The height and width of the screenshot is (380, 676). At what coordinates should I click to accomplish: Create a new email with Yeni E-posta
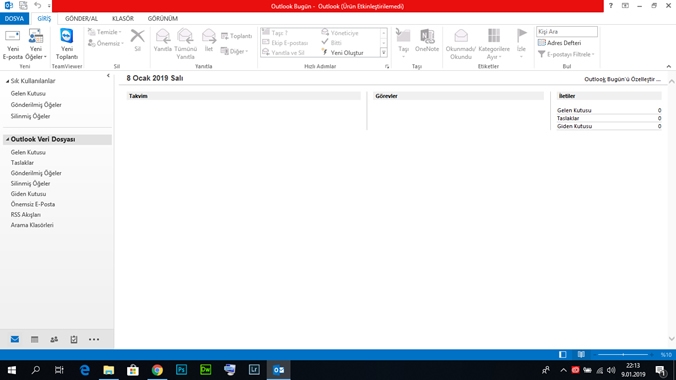click(13, 44)
